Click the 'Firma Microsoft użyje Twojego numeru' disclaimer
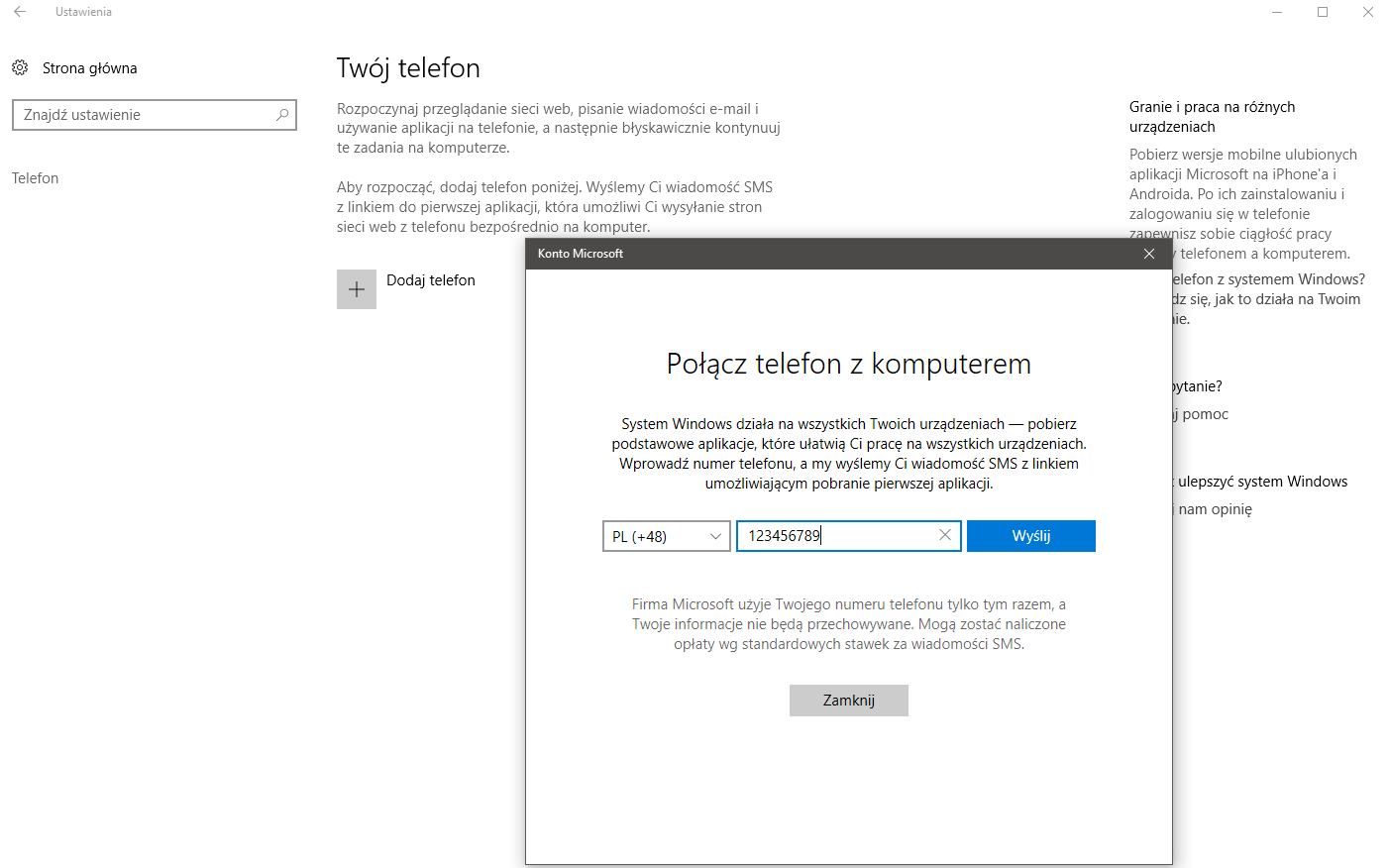 click(x=849, y=624)
